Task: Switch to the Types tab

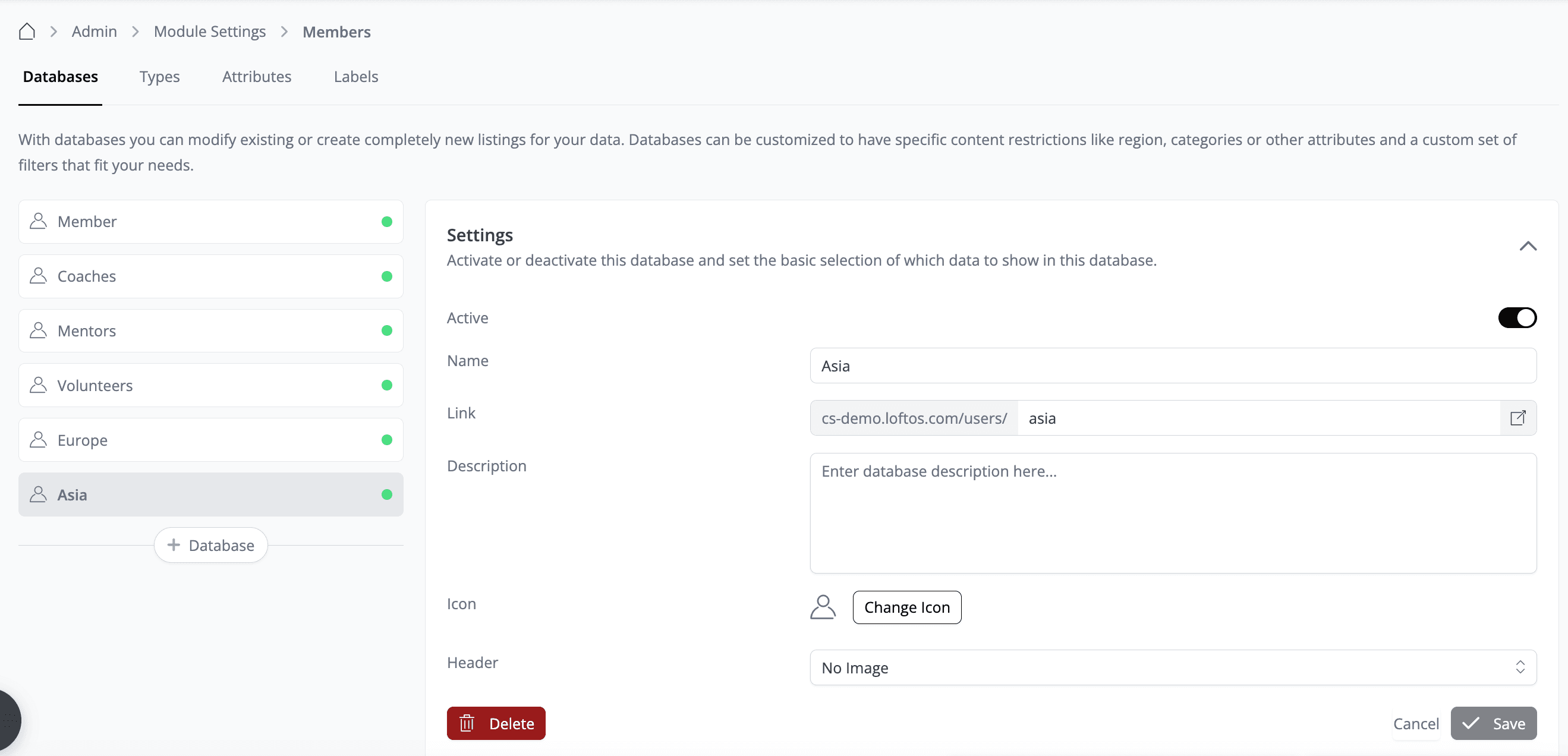Action: coord(159,77)
